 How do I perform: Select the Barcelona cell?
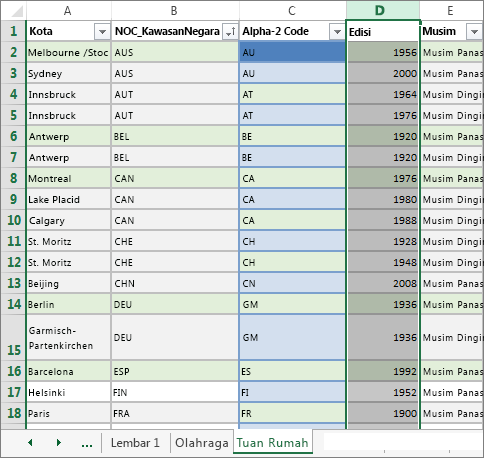point(68,371)
